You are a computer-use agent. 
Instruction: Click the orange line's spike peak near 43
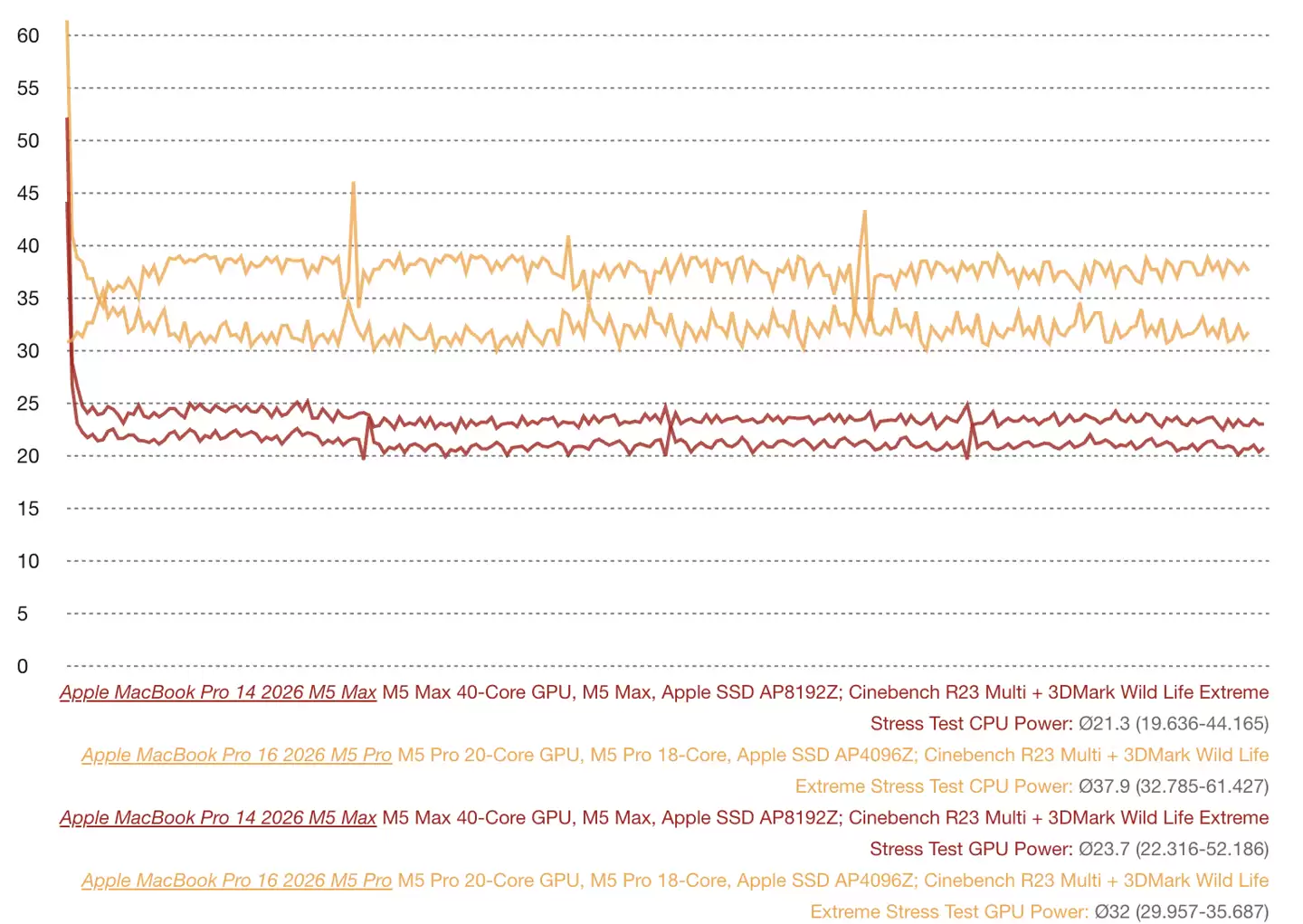click(864, 213)
